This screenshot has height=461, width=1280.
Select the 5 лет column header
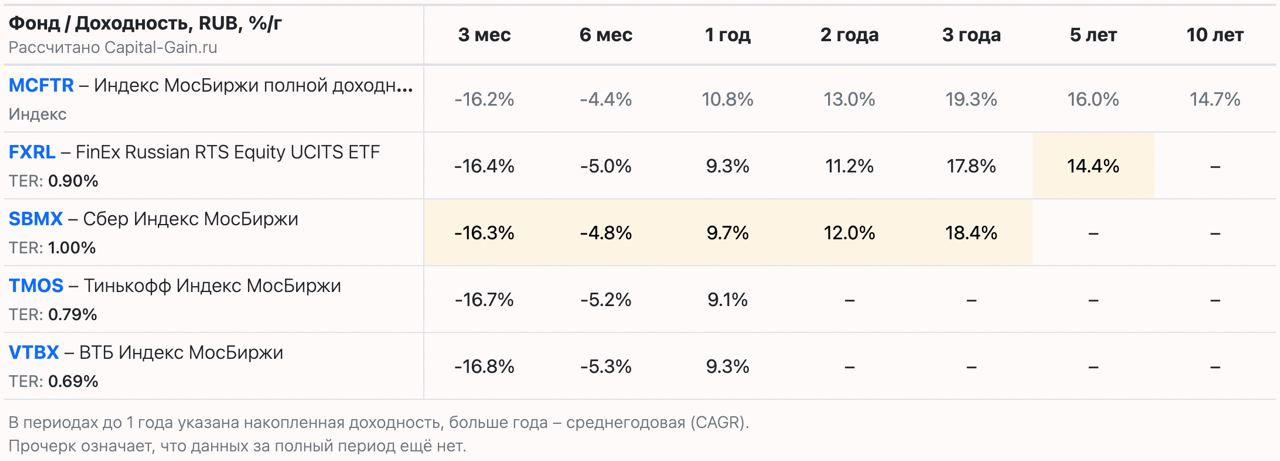(1093, 35)
